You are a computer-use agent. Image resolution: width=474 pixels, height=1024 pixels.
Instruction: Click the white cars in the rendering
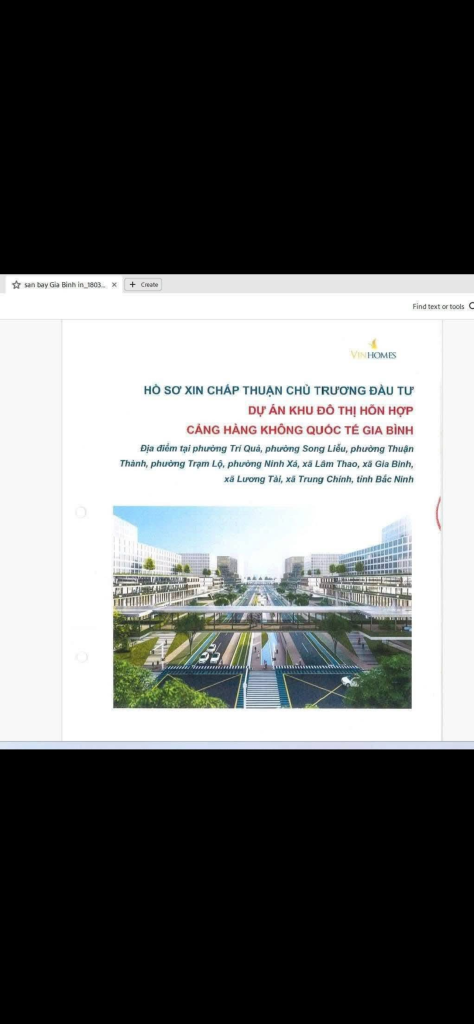[x=210, y=654]
